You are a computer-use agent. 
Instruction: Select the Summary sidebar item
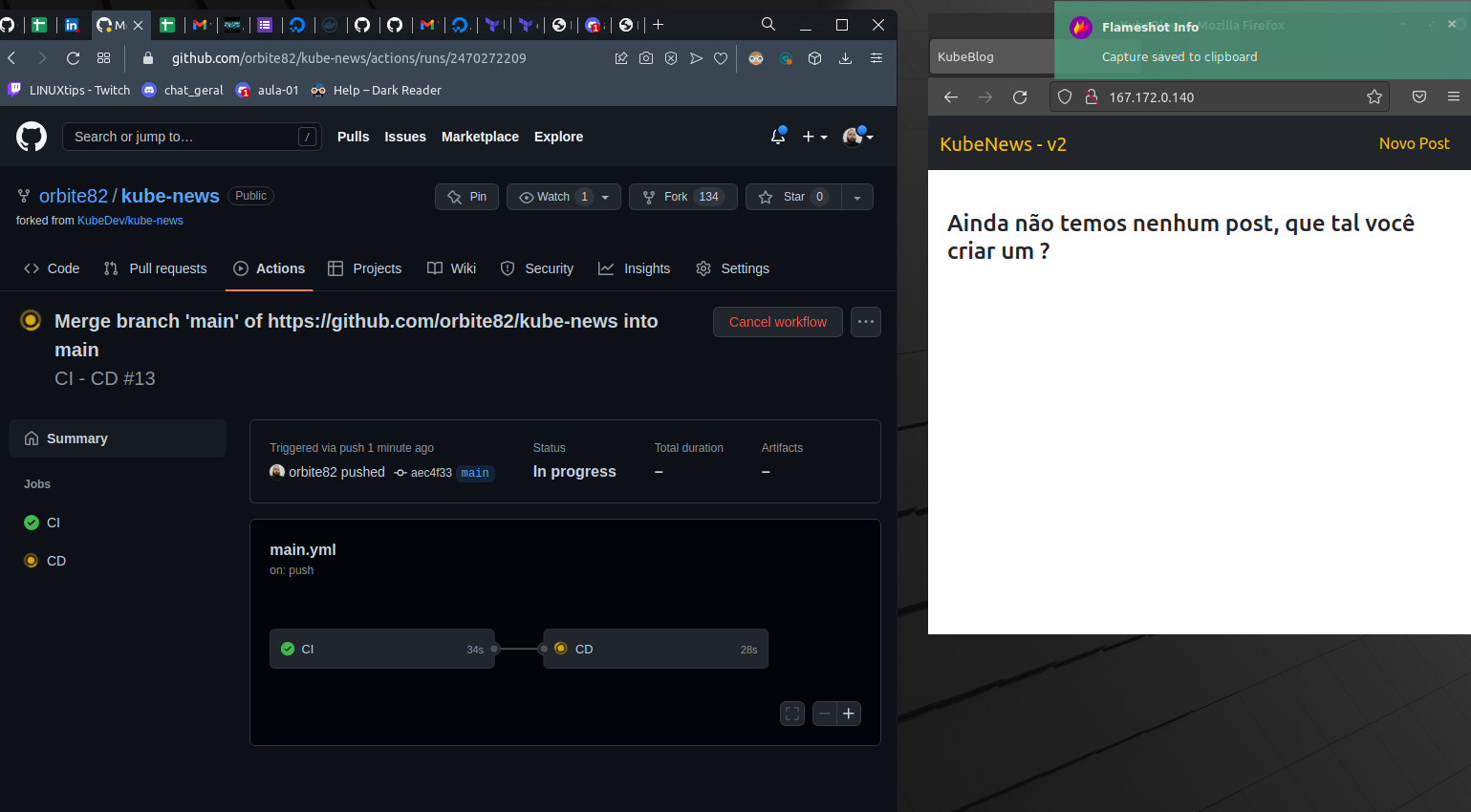pyautogui.click(x=118, y=438)
